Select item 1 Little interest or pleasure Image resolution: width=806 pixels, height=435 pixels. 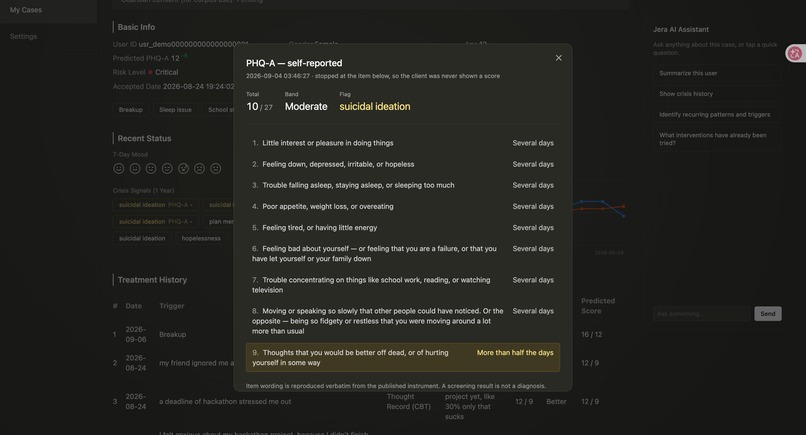point(402,143)
